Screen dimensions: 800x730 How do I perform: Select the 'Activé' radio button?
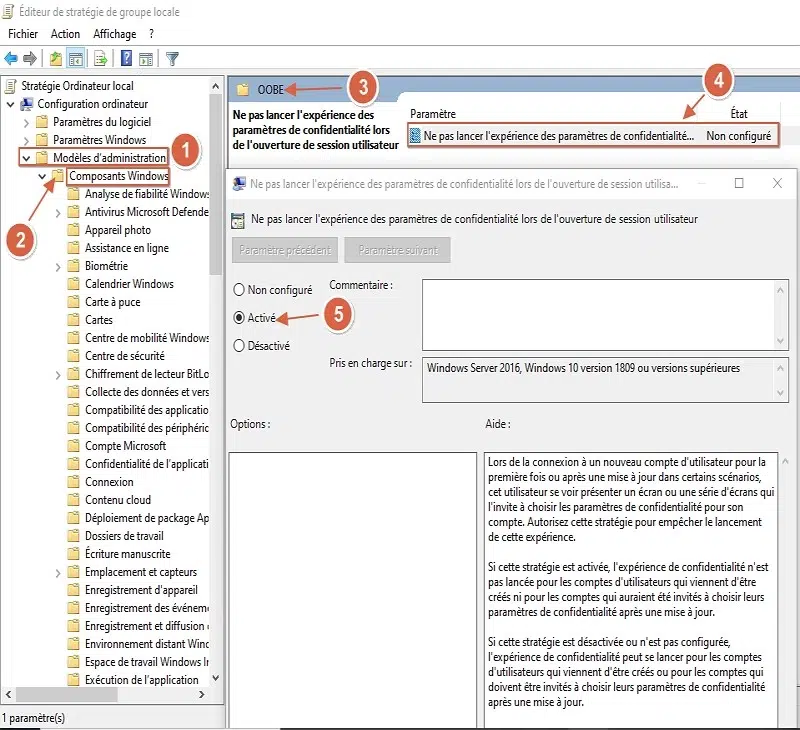pos(238,317)
